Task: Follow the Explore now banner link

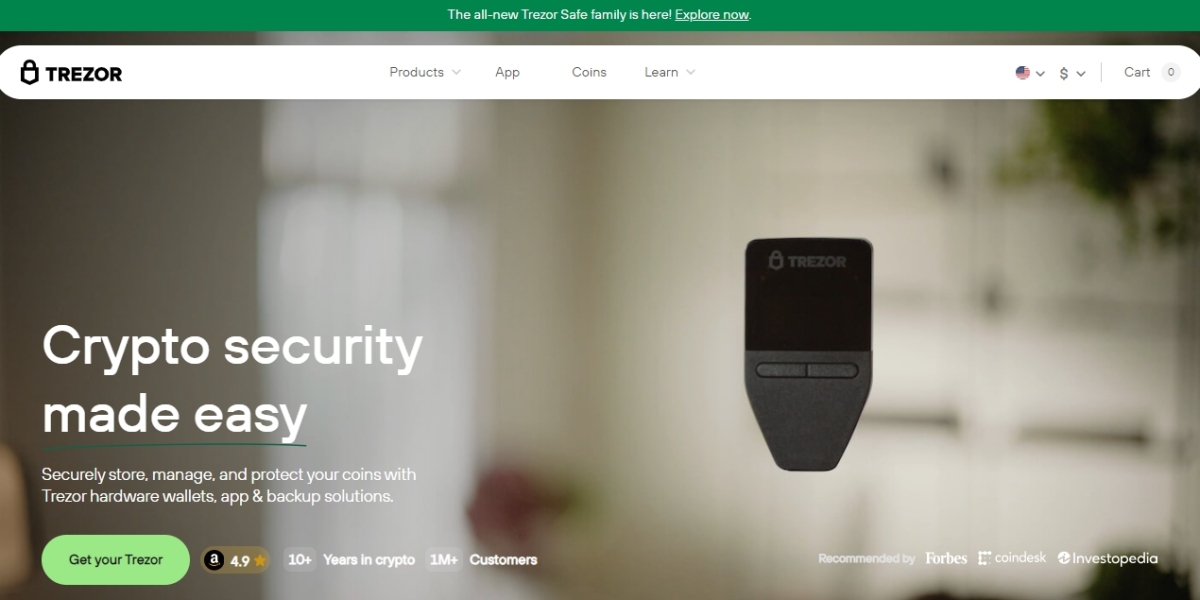Action: pyautogui.click(x=712, y=14)
